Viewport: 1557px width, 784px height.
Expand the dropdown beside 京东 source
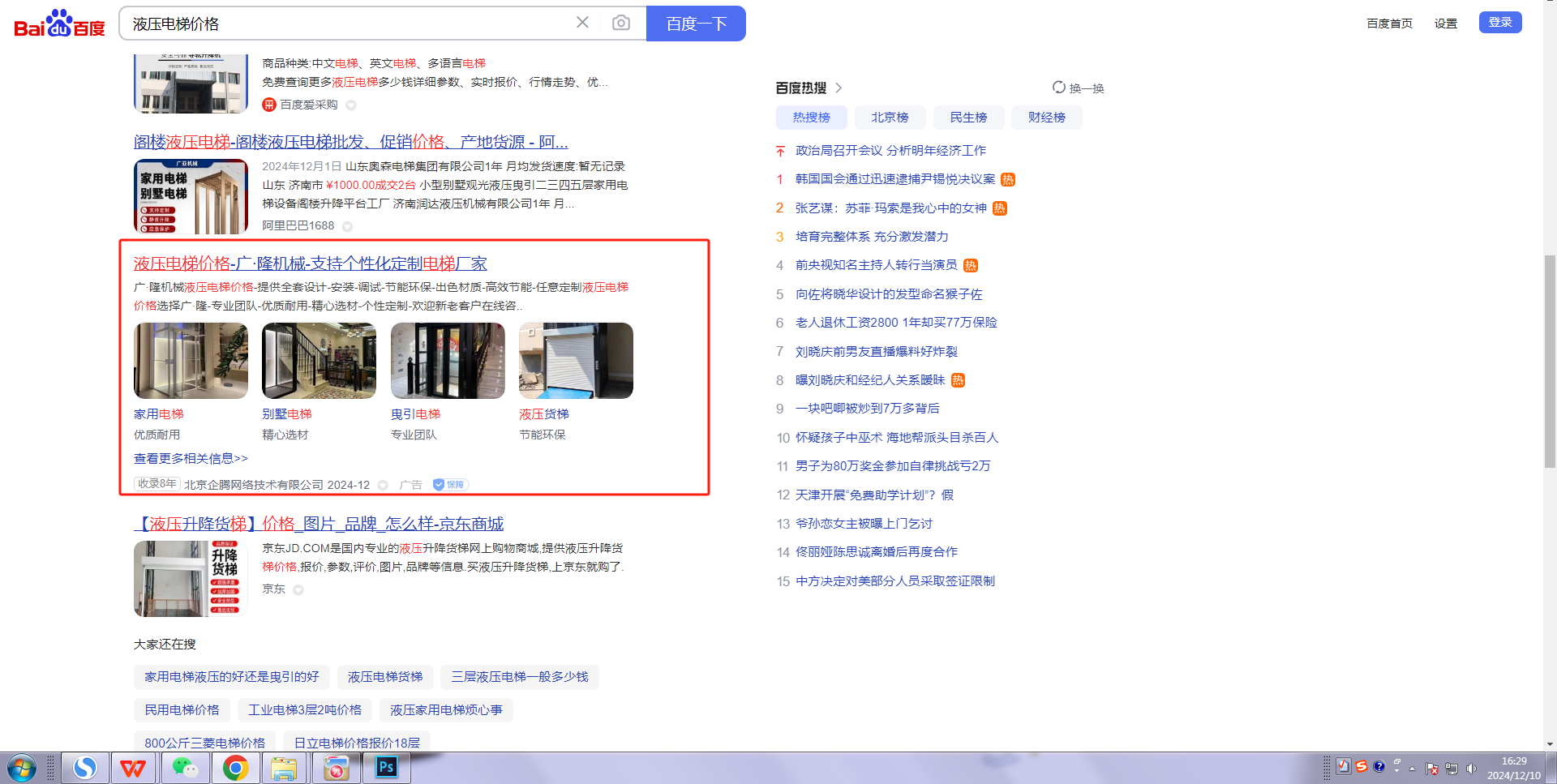click(x=298, y=589)
